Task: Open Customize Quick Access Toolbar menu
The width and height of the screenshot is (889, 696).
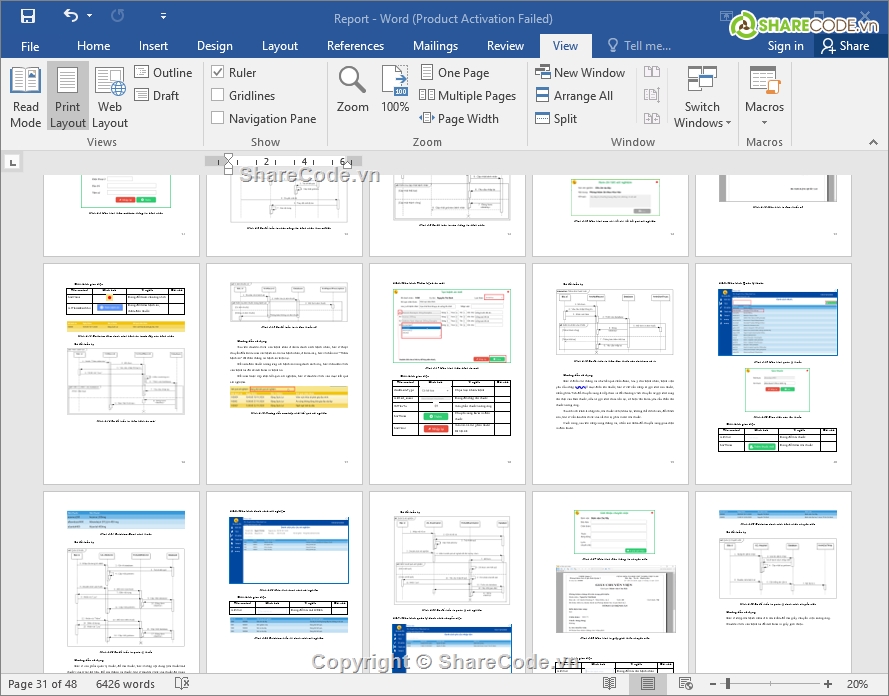Action: pos(163,16)
